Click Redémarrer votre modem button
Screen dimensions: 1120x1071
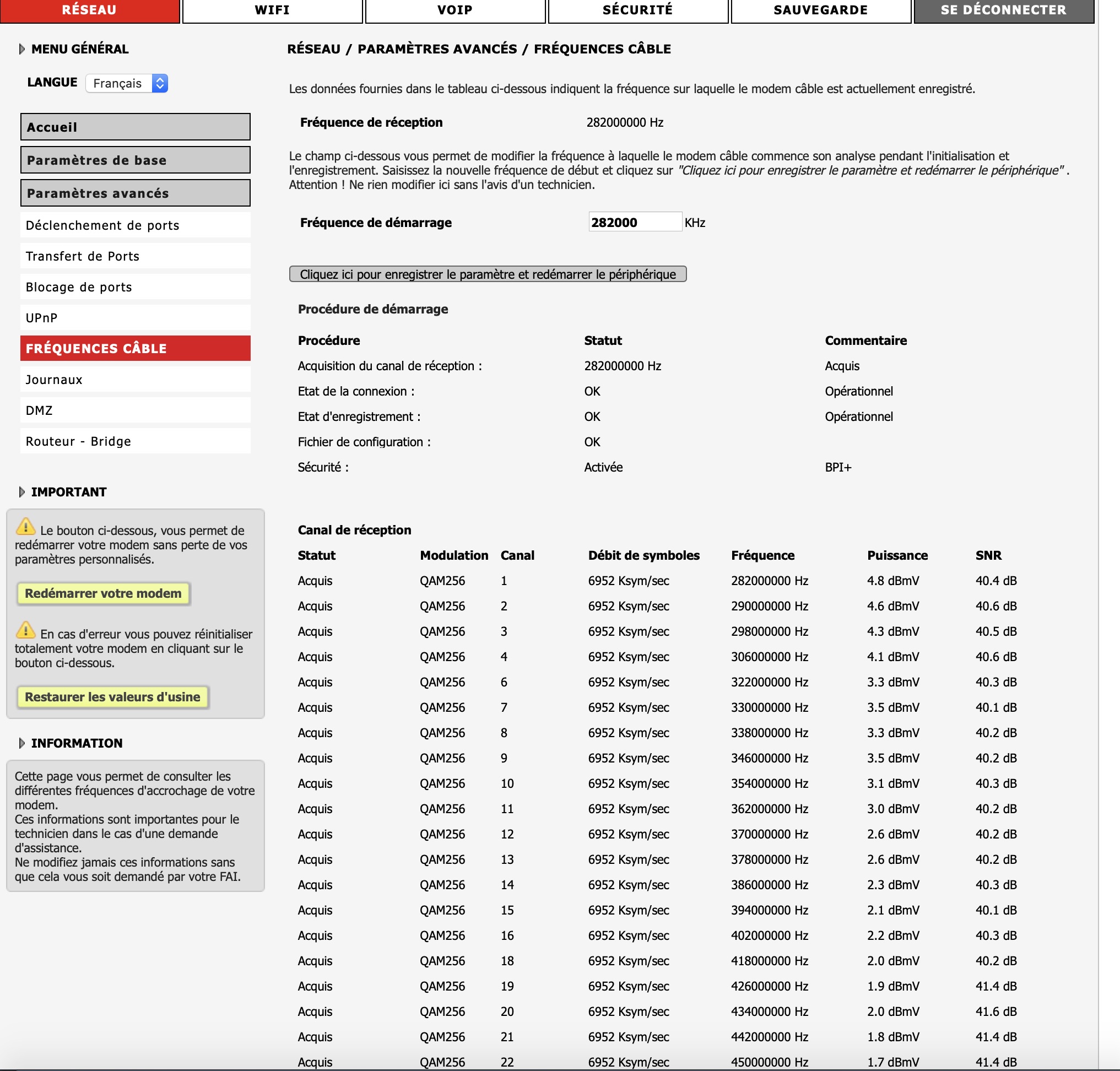pos(105,593)
